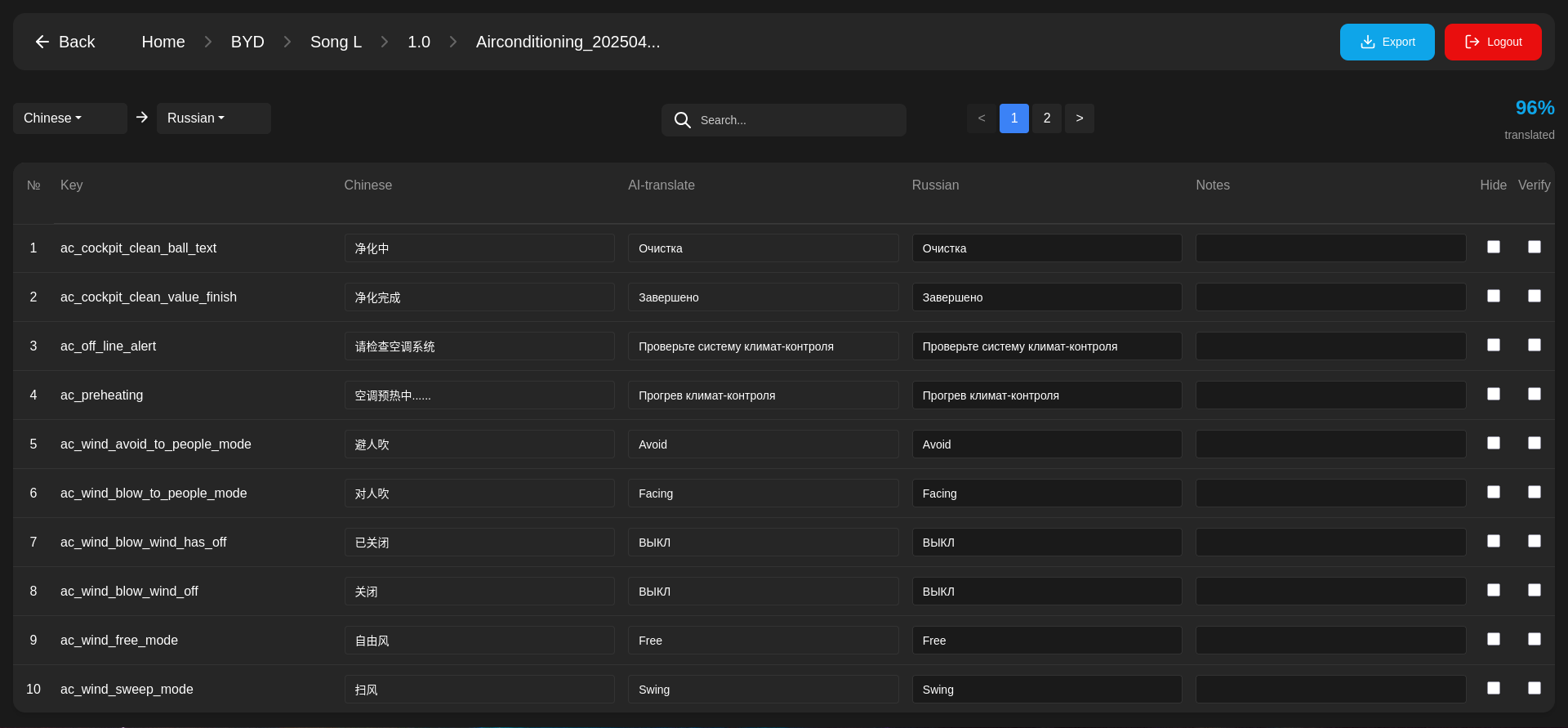Click the Back arrow icon
The width and height of the screenshot is (1568, 728).
[42, 42]
